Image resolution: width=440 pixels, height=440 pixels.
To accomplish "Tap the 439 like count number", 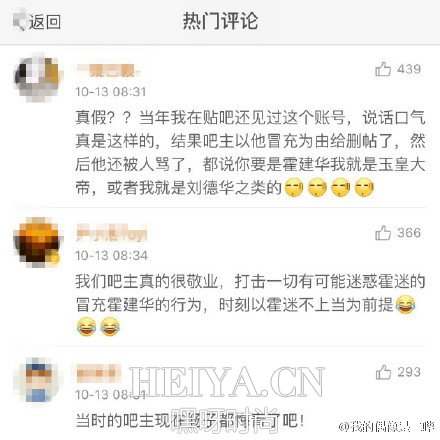I will click(409, 69).
